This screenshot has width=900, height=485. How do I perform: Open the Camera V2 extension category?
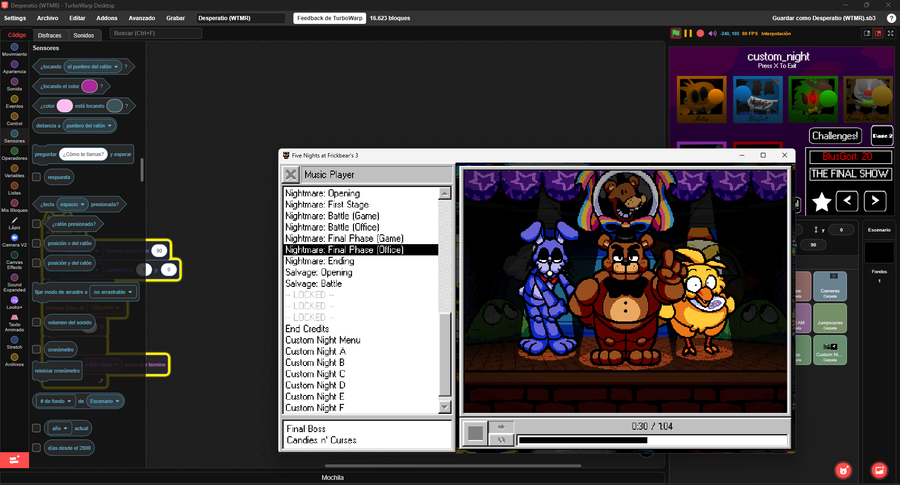click(x=14, y=240)
